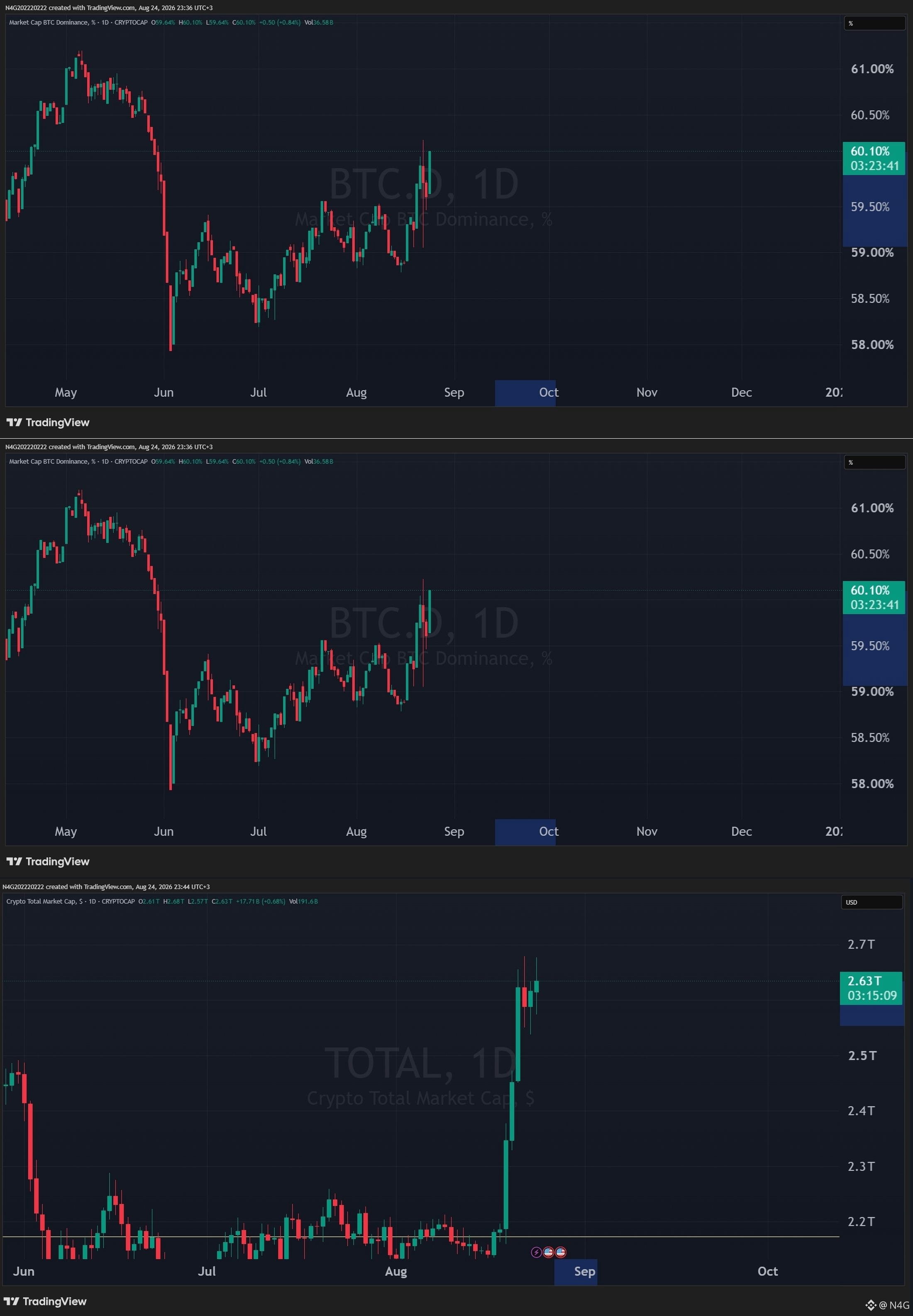Viewport: 913px width, 1316px height.
Task: Click the TradingView logo under the middle chart
Action: 48,861
